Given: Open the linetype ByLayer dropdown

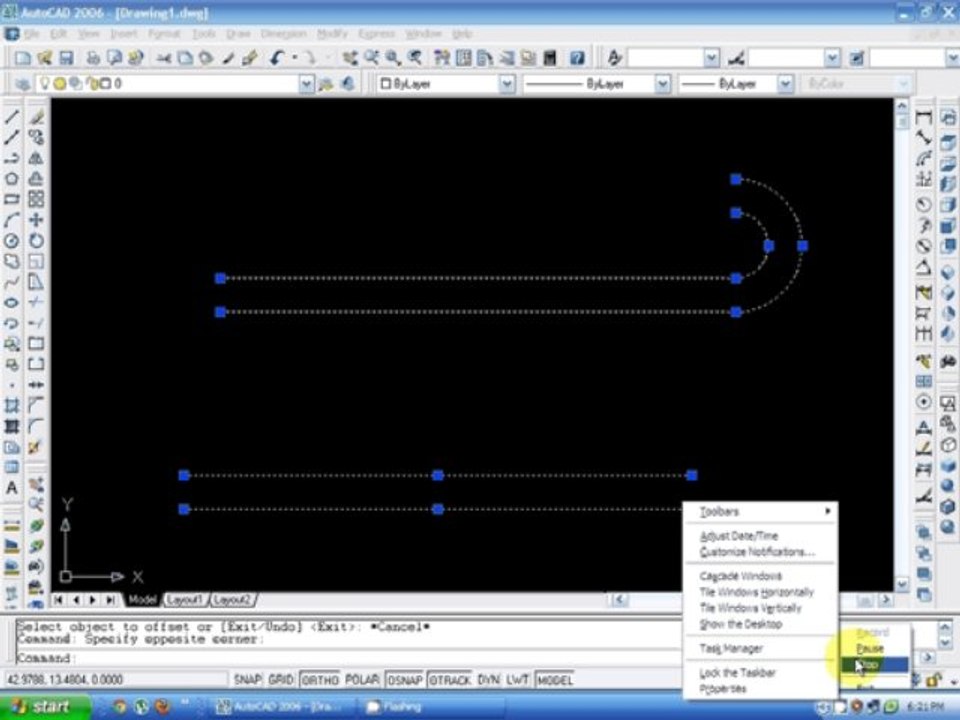Looking at the screenshot, I should point(662,84).
